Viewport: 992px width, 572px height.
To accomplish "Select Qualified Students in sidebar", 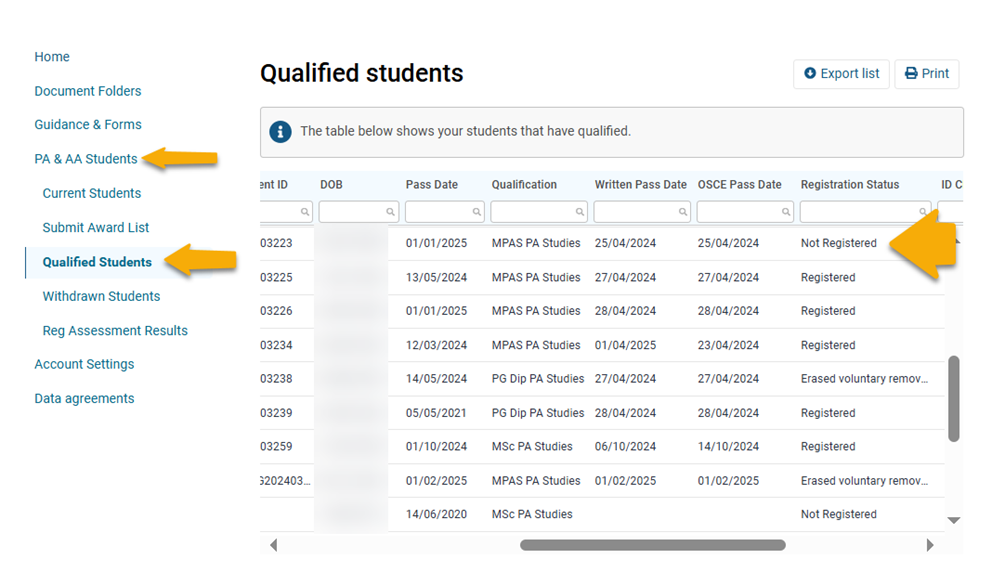I will (x=97, y=262).
